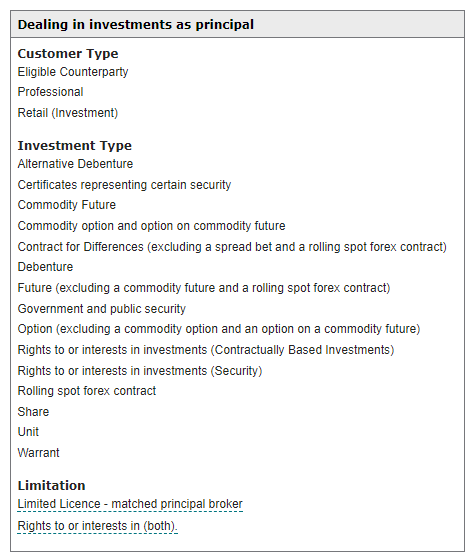Screen dimensions: 470x559
Task: Select the Share investment type entry
Action: click(33, 412)
